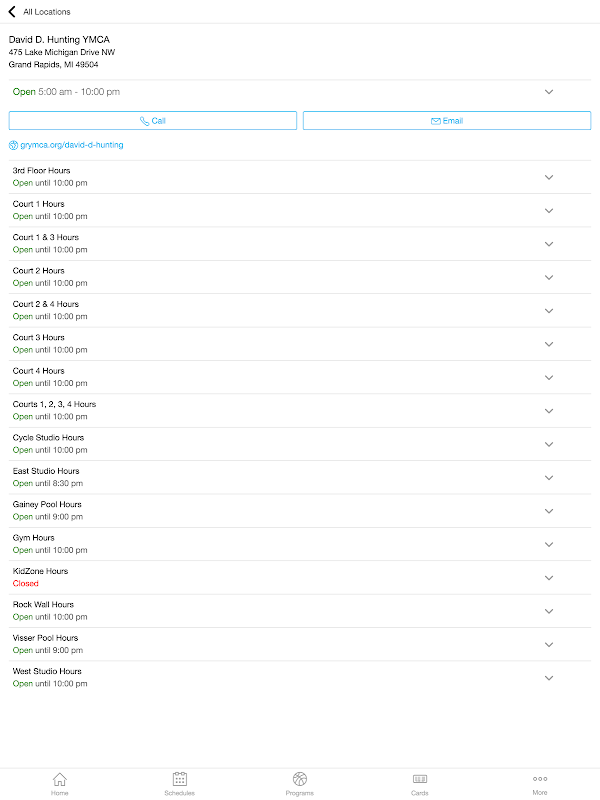
Task: Expand the Courts 1, 2, 3, 4 Hours chevron
Action: pyautogui.click(x=549, y=411)
